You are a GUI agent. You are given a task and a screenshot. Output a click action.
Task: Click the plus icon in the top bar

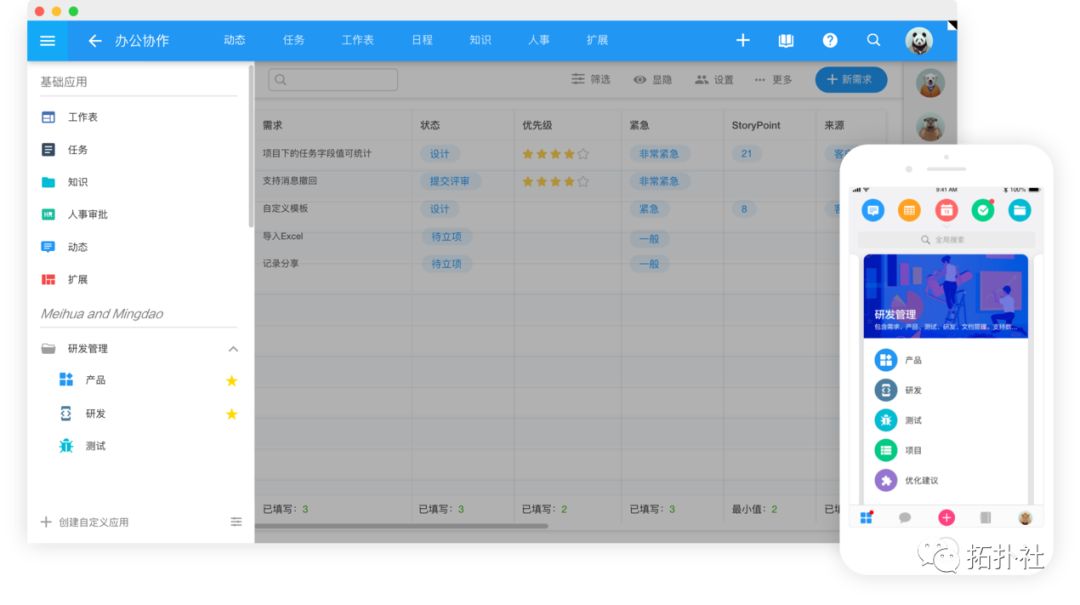click(742, 40)
